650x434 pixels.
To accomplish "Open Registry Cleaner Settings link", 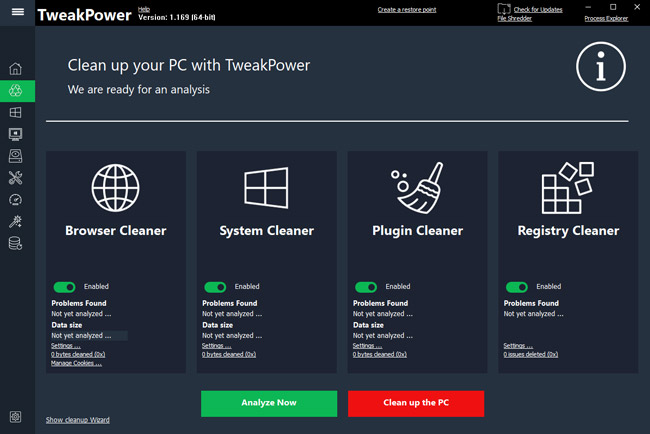I will point(518,346).
